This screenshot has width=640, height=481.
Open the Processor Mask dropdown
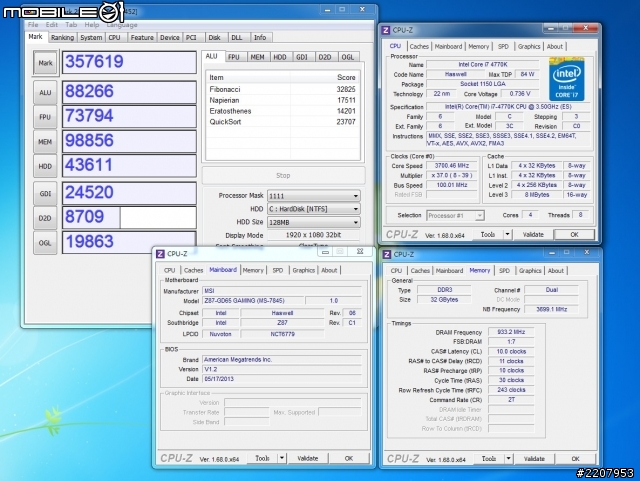point(313,196)
